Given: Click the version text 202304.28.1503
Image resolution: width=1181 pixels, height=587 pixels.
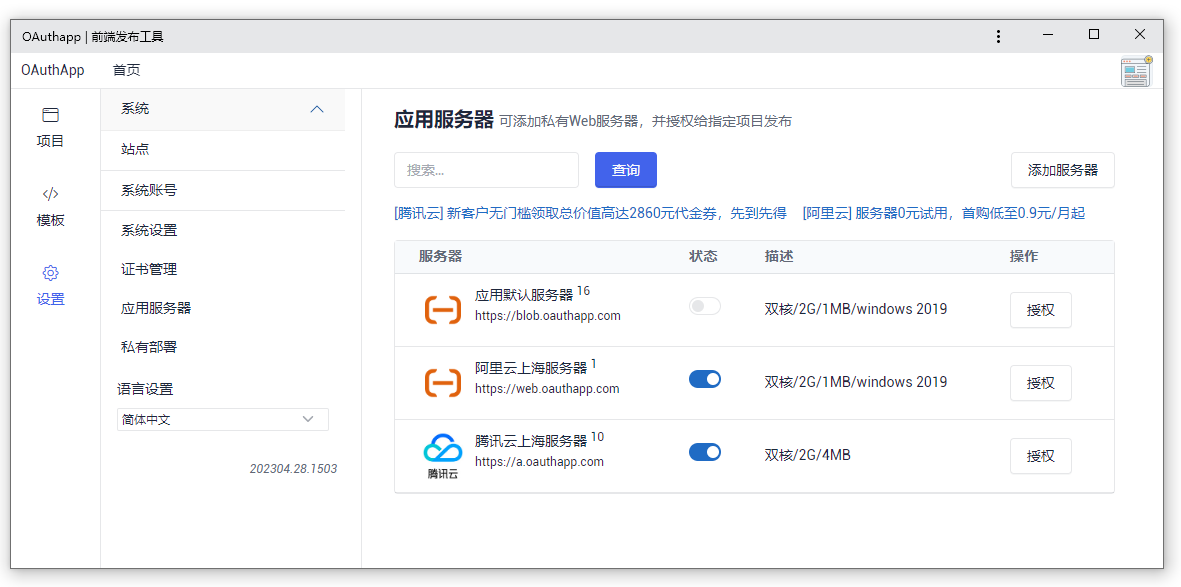Looking at the screenshot, I should 293,469.
